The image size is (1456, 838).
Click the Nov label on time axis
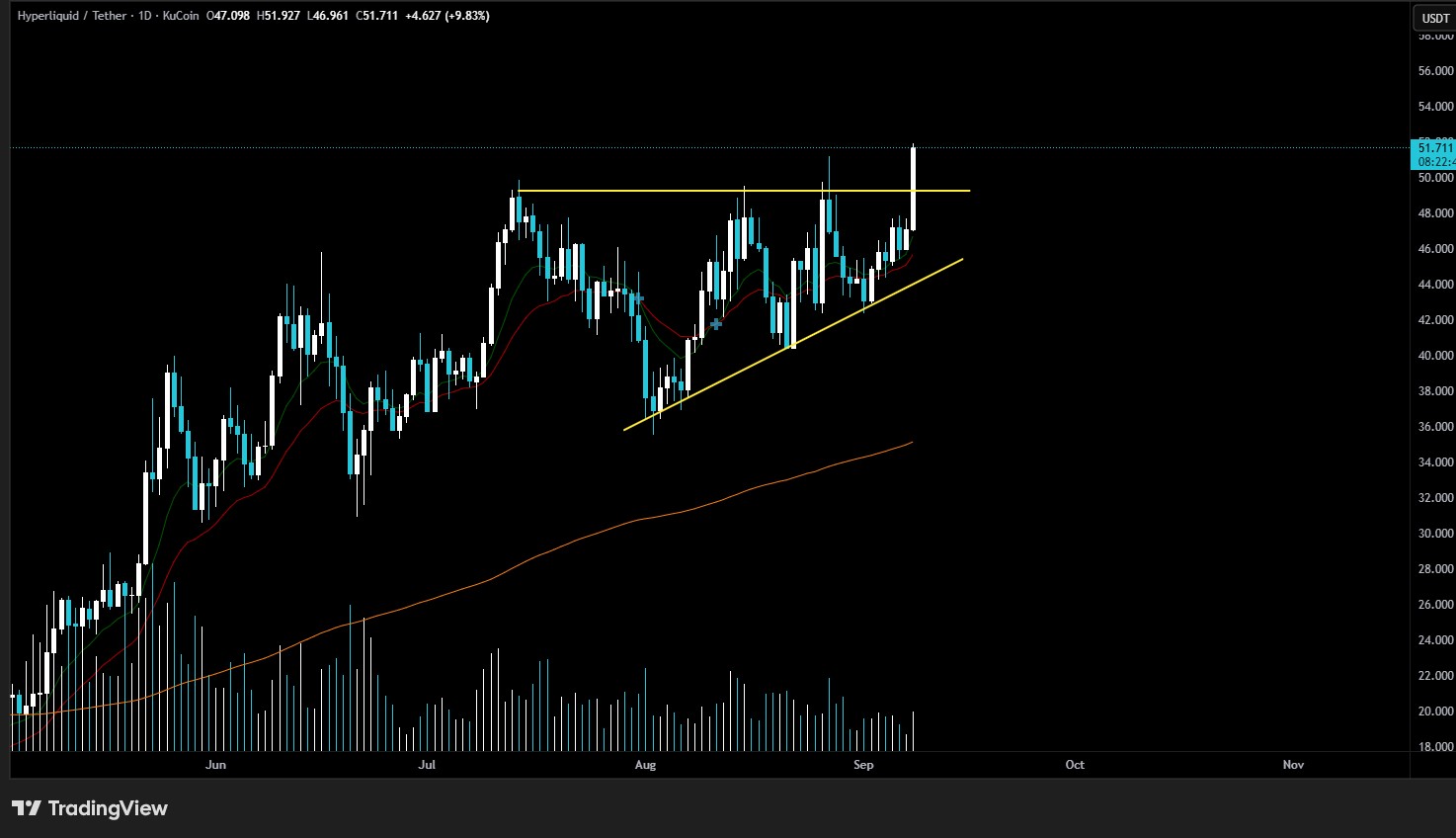coord(1293,765)
